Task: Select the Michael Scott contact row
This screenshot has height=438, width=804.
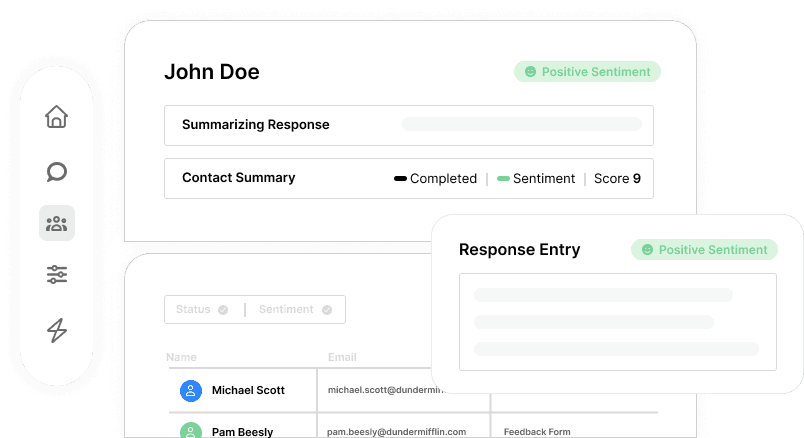Action: (x=248, y=390)
